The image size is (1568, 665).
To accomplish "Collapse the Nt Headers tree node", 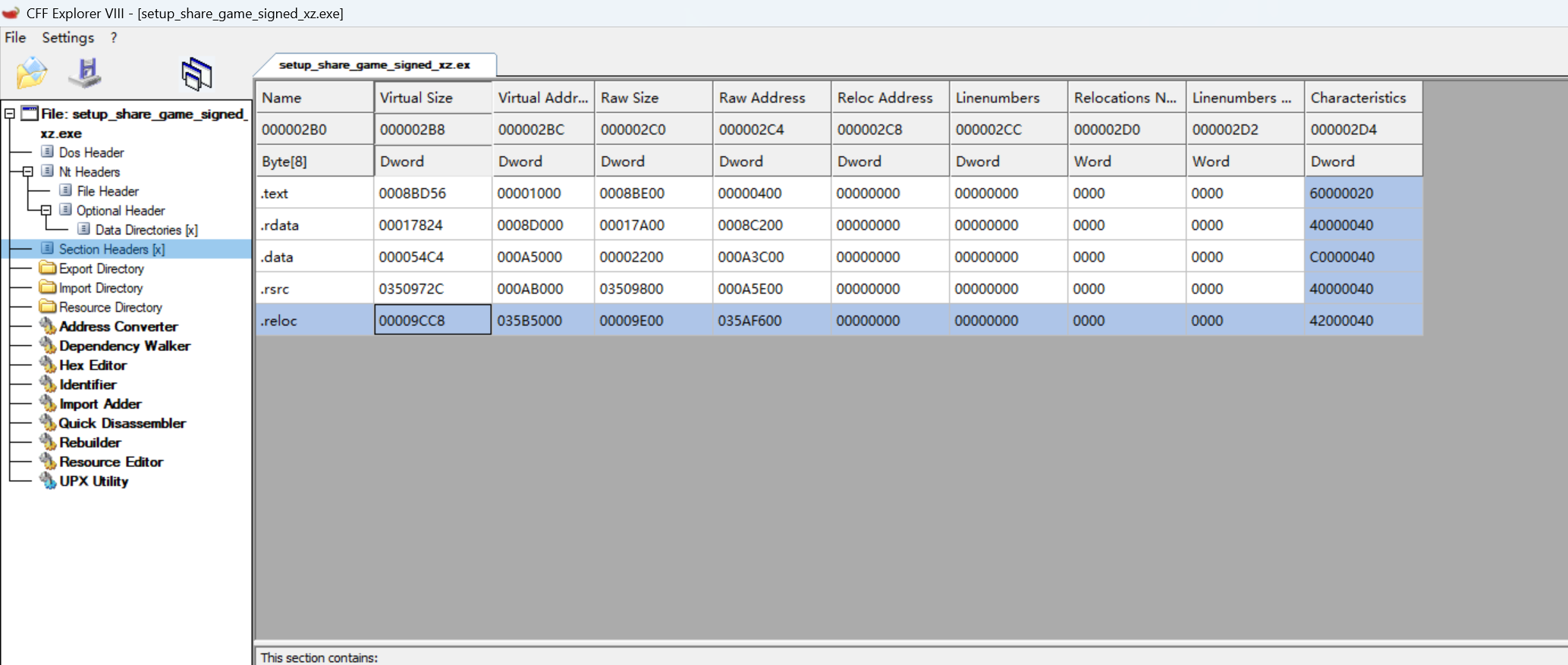I will pyautogui.click(x=28, y=172).
